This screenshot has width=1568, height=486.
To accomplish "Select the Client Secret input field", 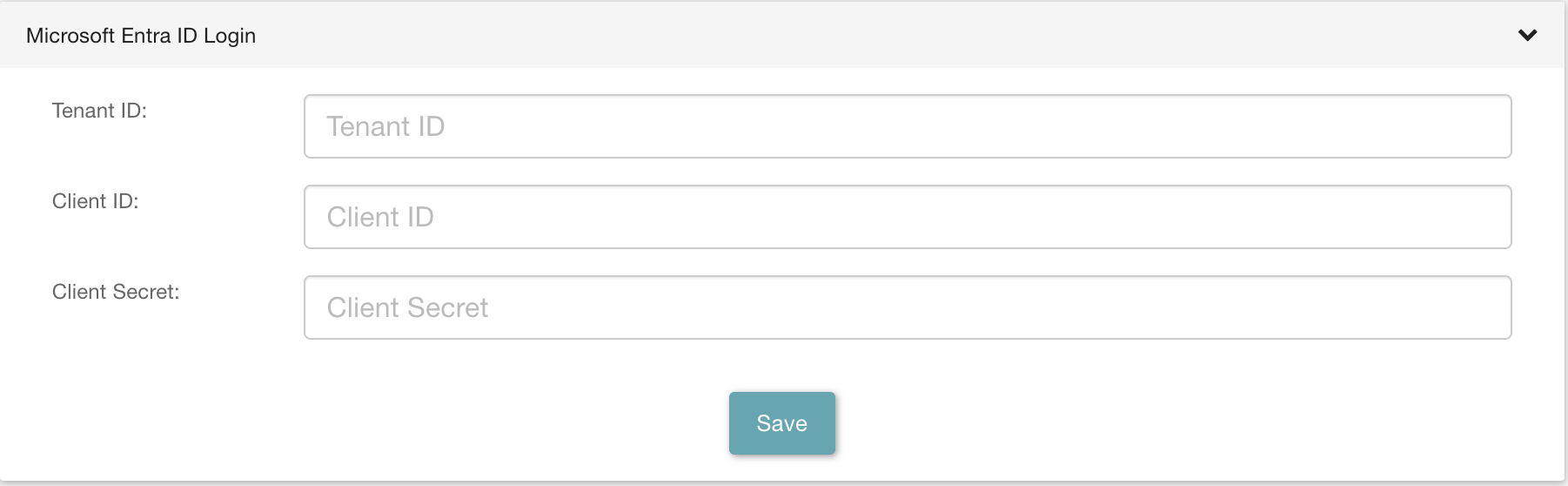I will pyautogui.click(x=907, y=307).
